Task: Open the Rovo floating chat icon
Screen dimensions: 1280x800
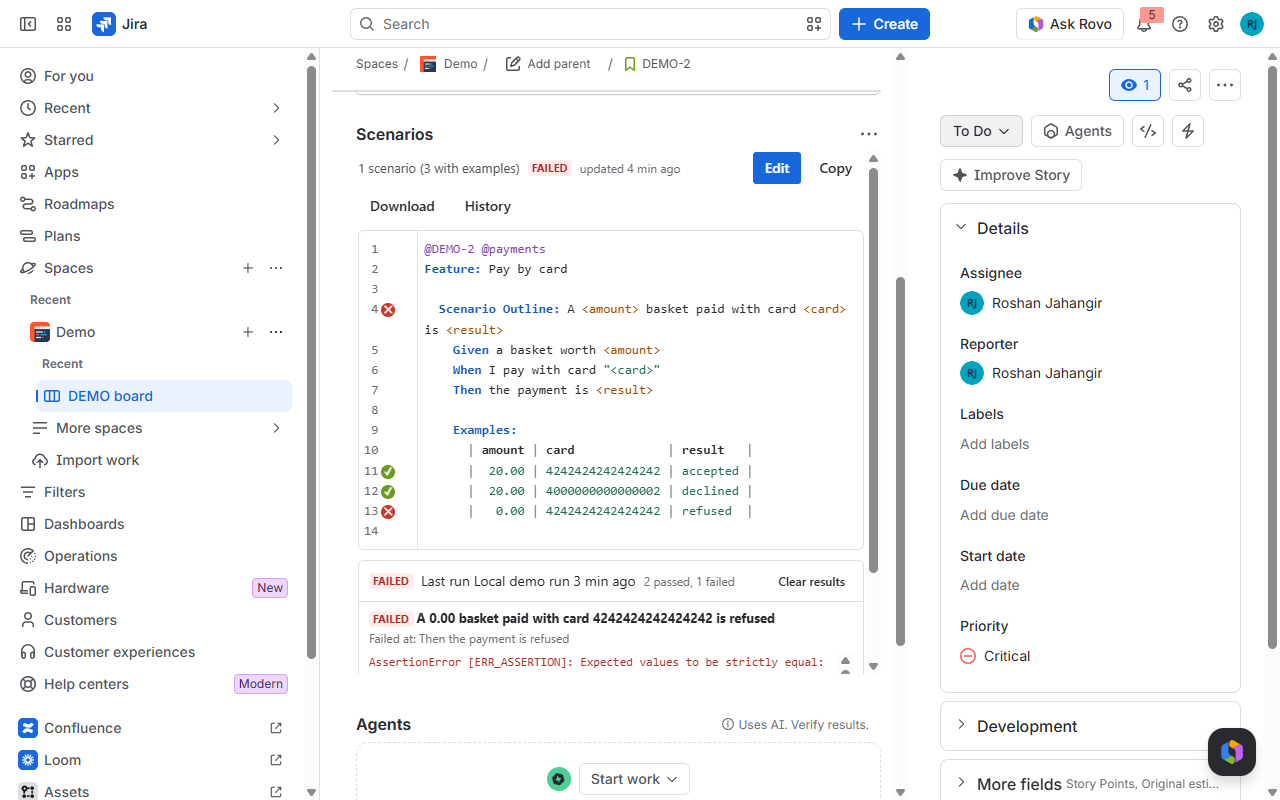Action: click(1232, 752)
